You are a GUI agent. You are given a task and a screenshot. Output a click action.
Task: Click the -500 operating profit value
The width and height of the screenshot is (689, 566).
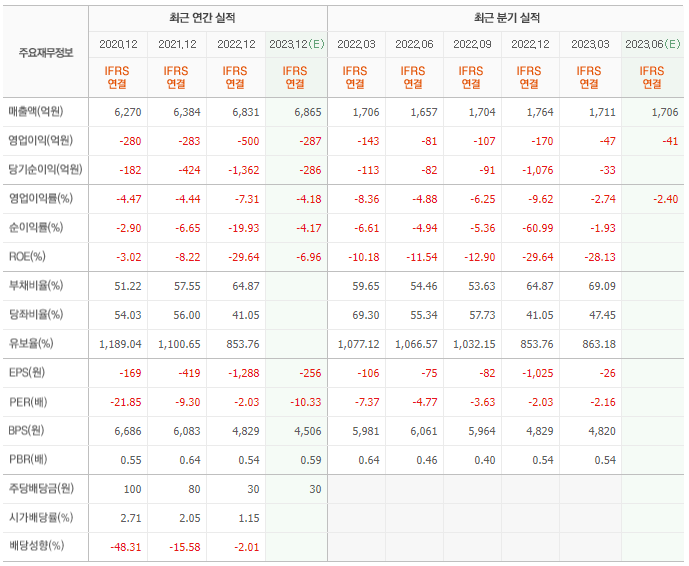(x=248, y=142)
